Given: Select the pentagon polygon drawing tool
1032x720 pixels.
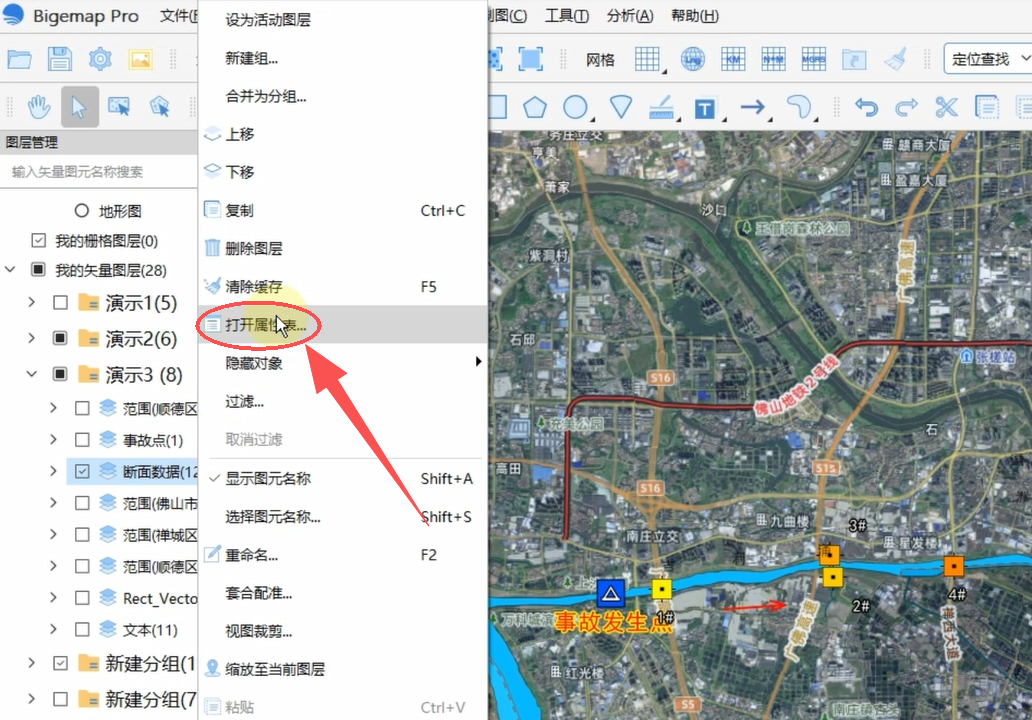Looking at the screenshot, I should click(534, 107).
